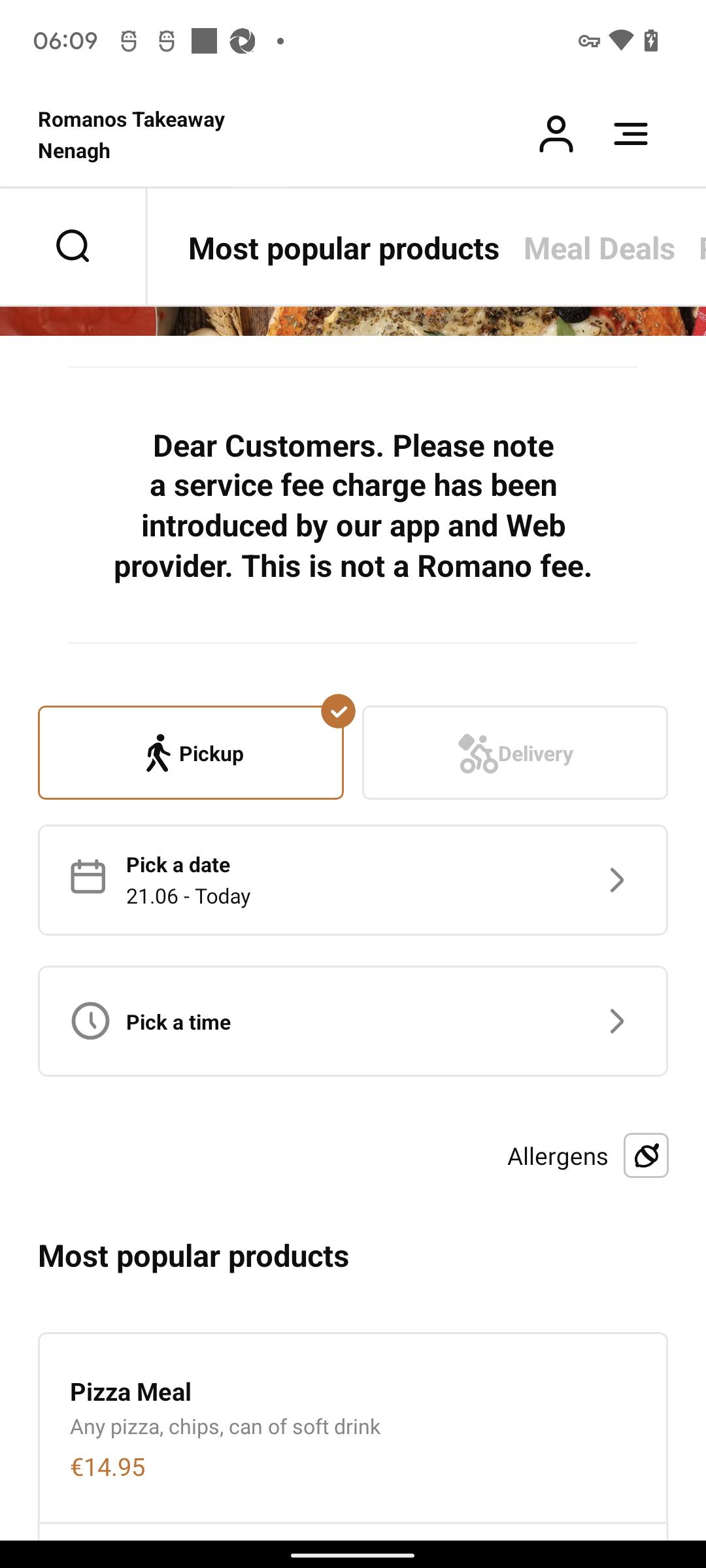Open Romanos Takeaway Nenagh home link
The width and height of the screenshot is (706, 1568).
click(131, 135)
